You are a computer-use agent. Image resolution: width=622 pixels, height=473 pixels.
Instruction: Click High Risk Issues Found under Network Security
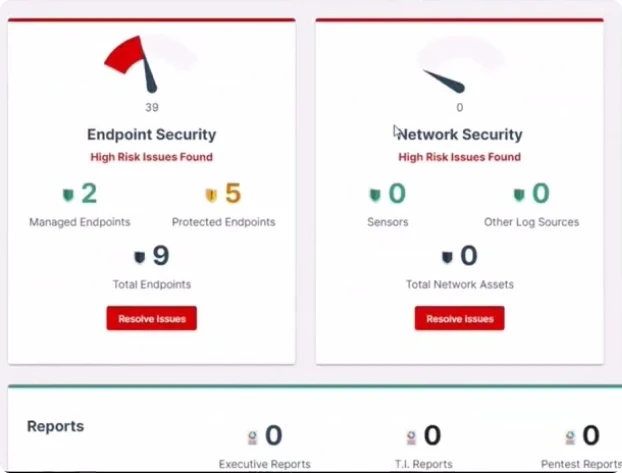460,157
